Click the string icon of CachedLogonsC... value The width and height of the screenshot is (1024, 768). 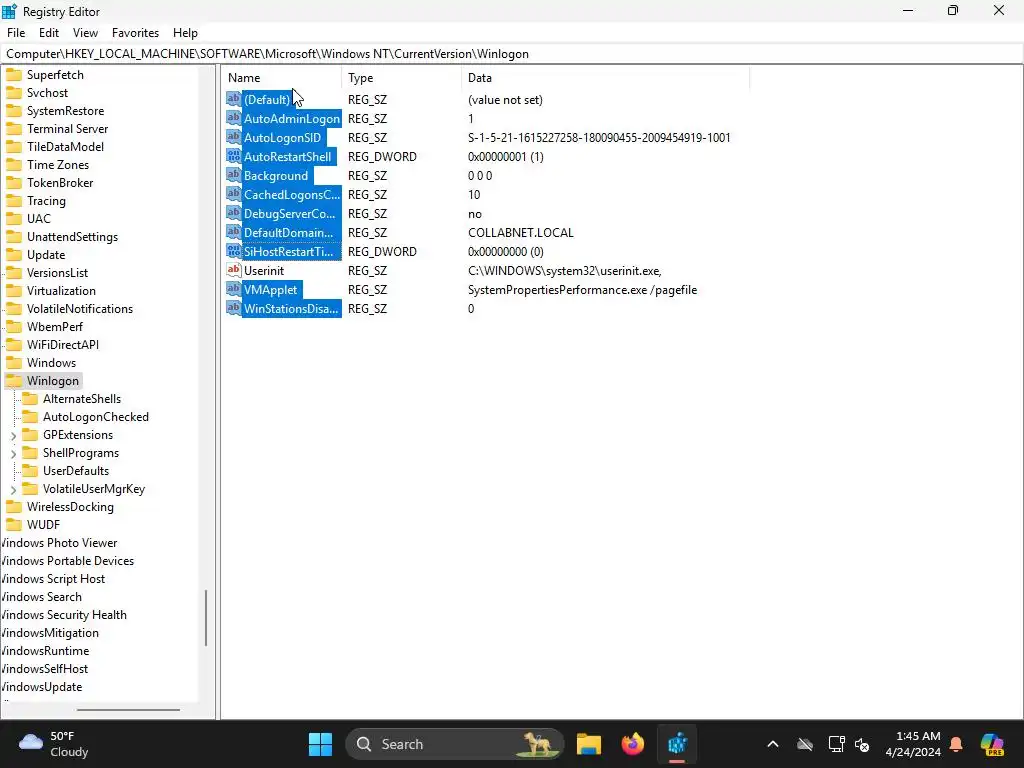233,194
